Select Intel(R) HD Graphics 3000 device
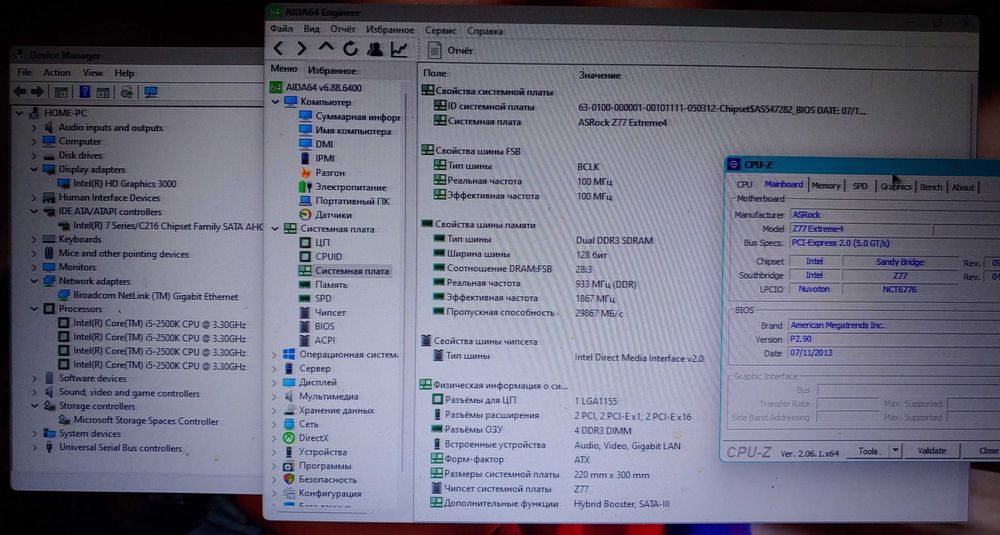This screenshot has width=1000, height=535. [117, 184]
